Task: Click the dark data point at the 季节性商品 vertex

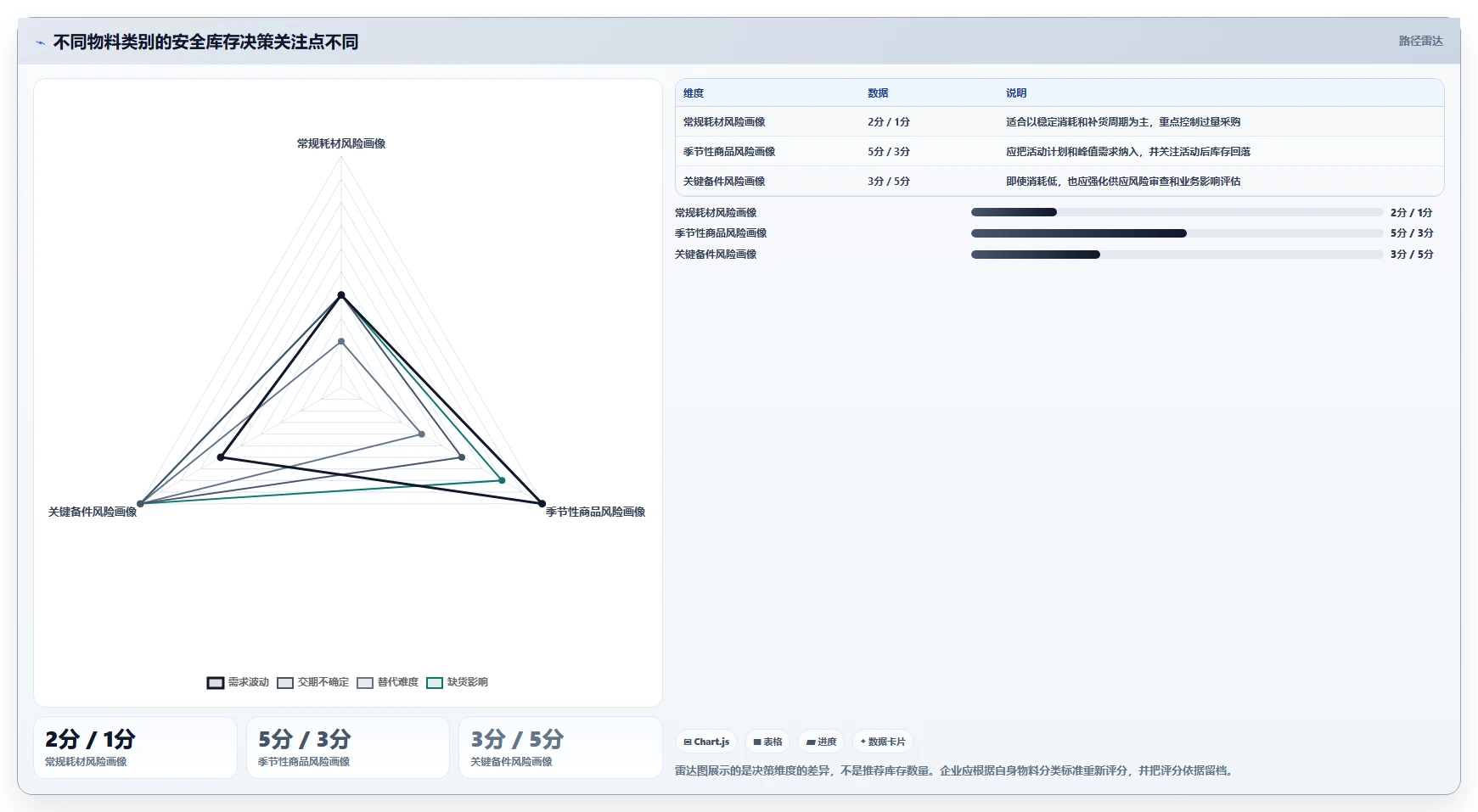Action: 542,504
